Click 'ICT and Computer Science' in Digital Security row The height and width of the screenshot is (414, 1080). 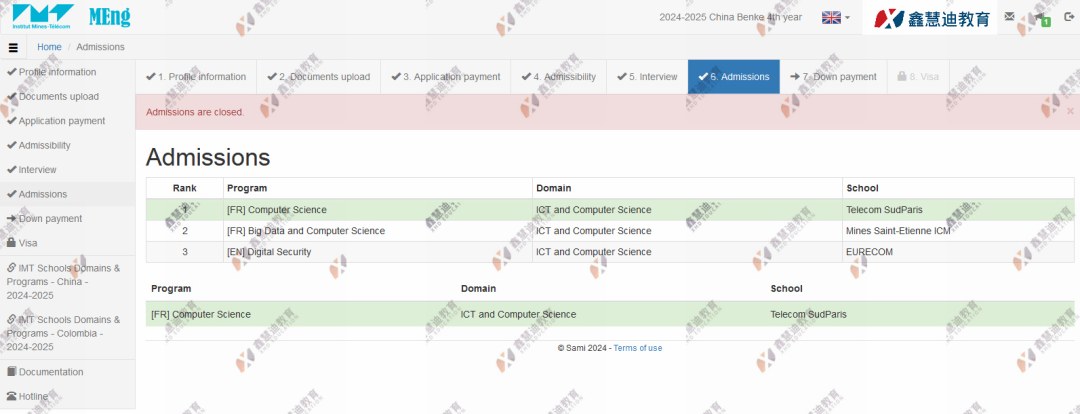[x=594, y=252]
